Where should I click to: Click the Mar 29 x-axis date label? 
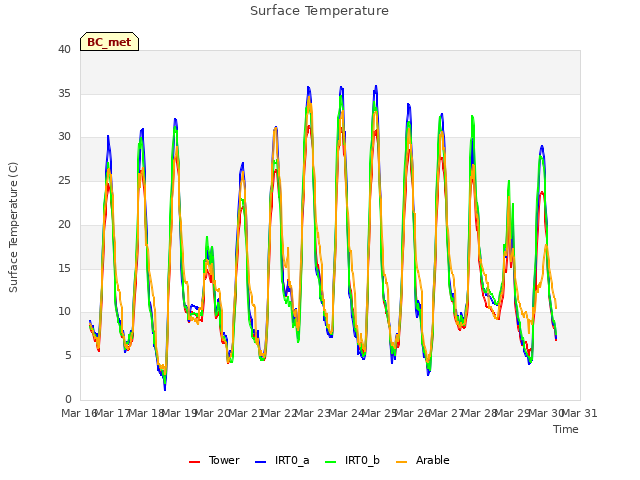click(x=513, y=413)
